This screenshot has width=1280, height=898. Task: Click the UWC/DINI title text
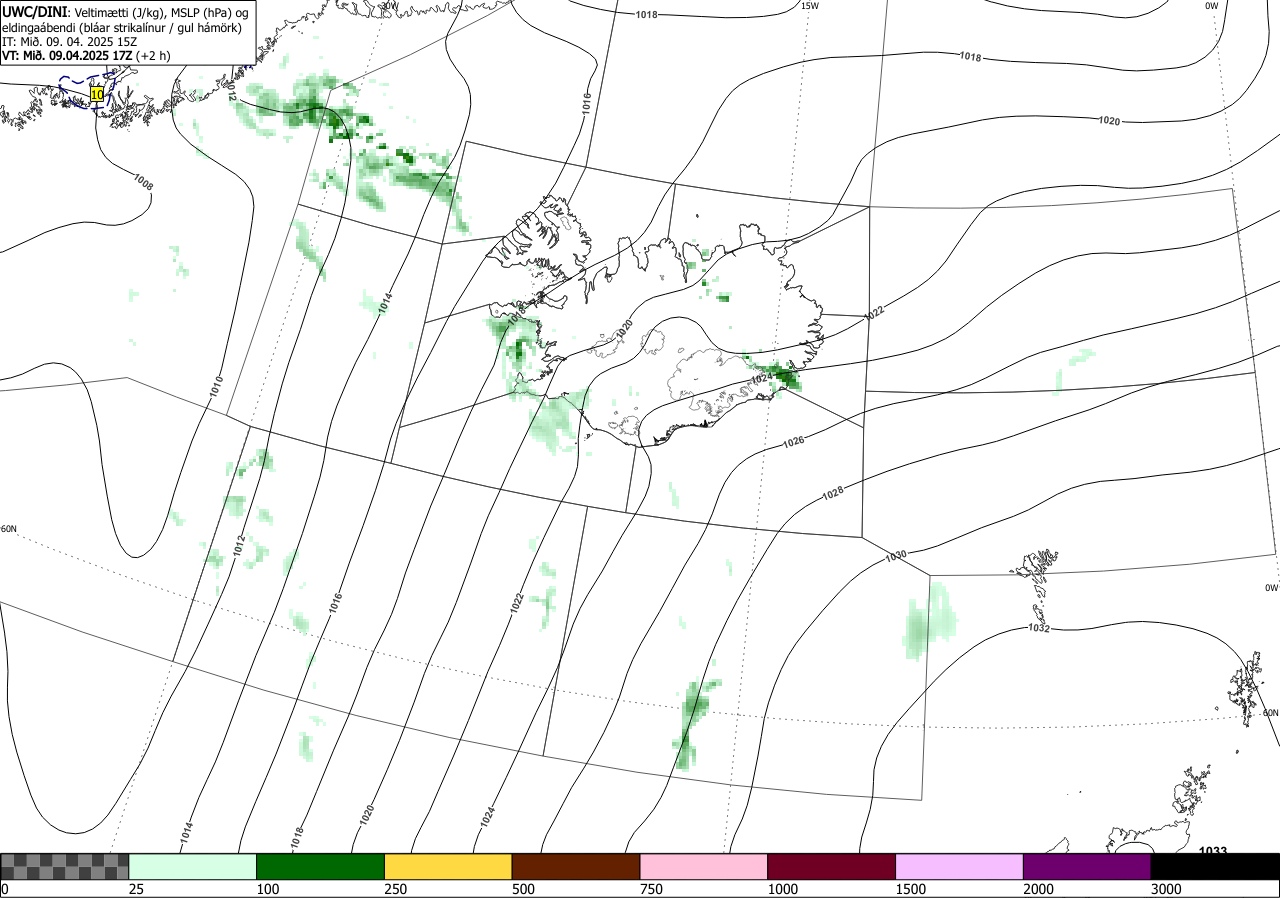(x=34, y=11)
